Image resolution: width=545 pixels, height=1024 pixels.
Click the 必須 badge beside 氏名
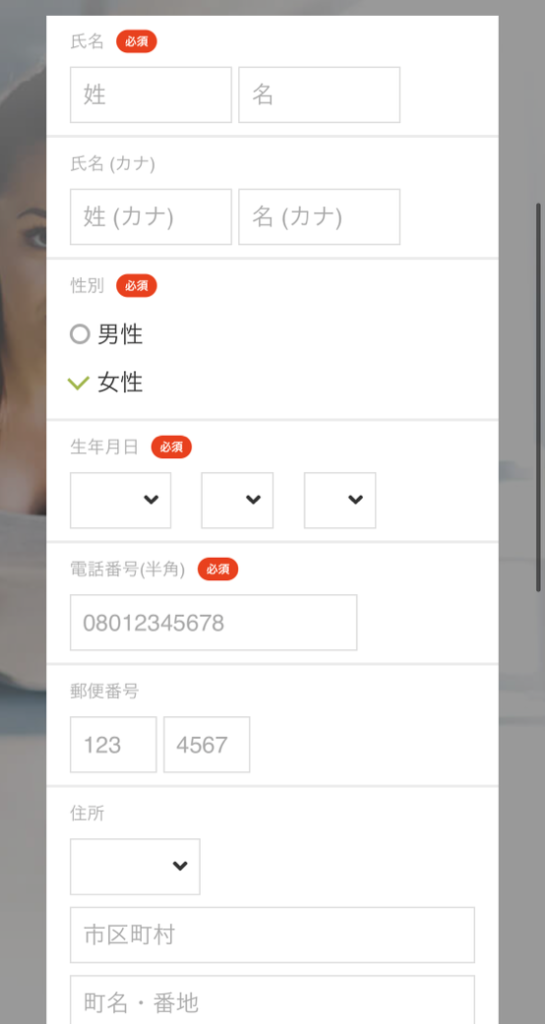click(x=136, y=42)
